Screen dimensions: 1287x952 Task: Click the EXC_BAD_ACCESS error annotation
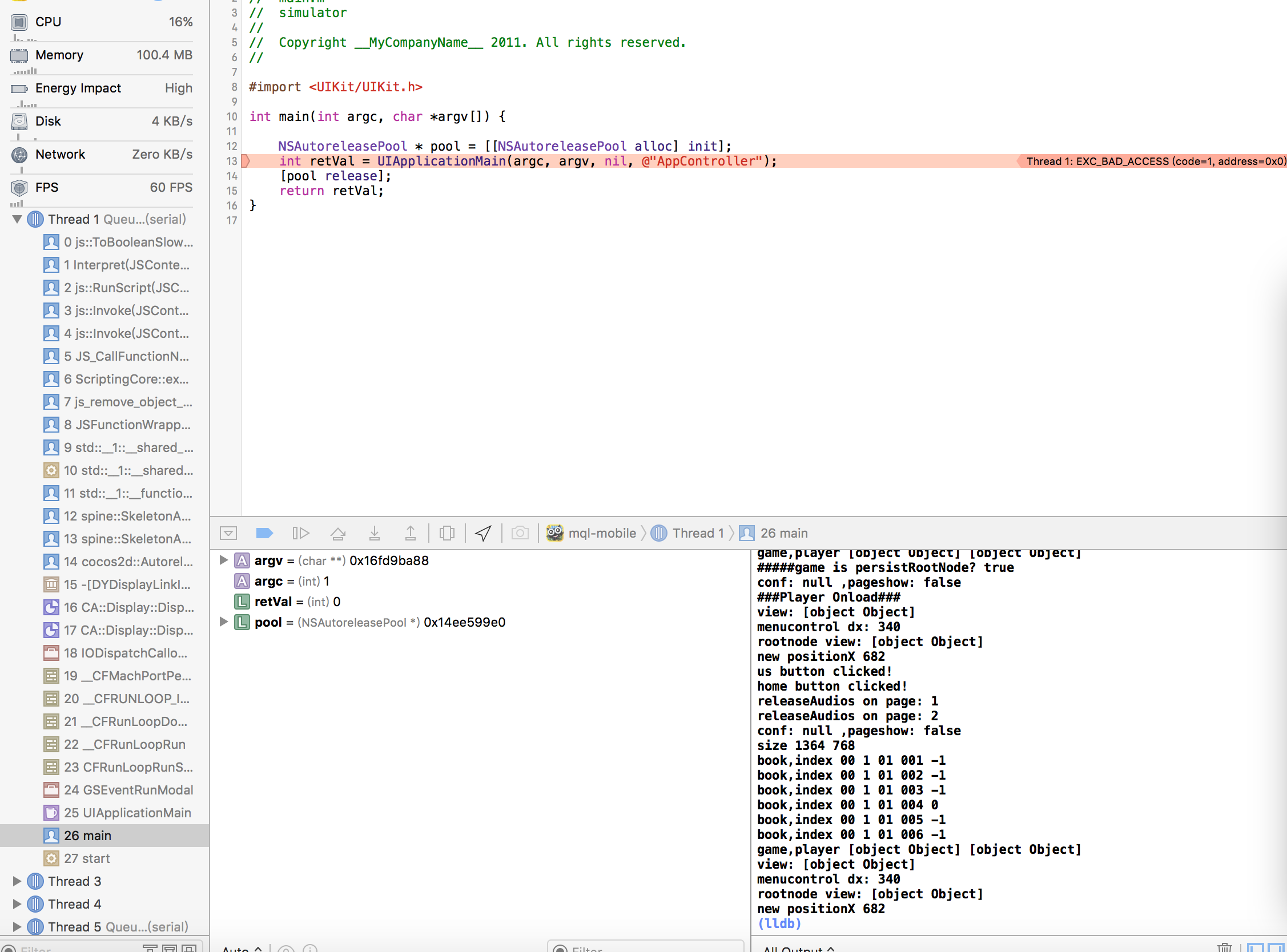tap(1155, 162)
